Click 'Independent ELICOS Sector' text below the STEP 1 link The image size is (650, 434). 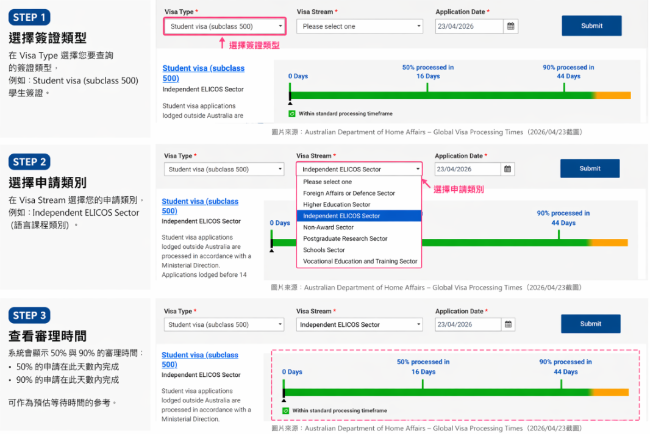tap(203, 89)
